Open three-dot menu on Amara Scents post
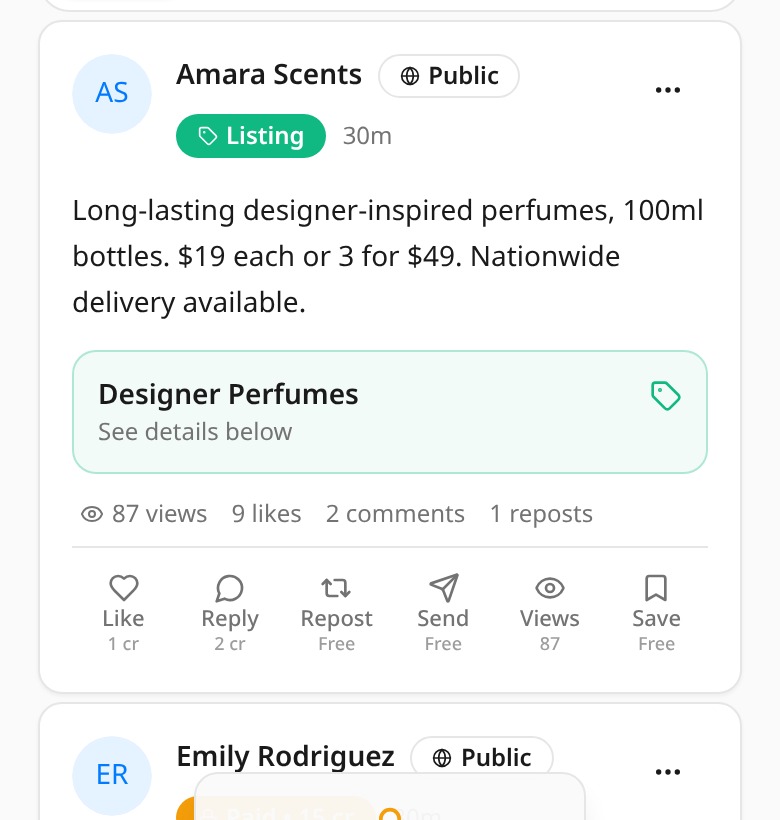 click(668, 90)
